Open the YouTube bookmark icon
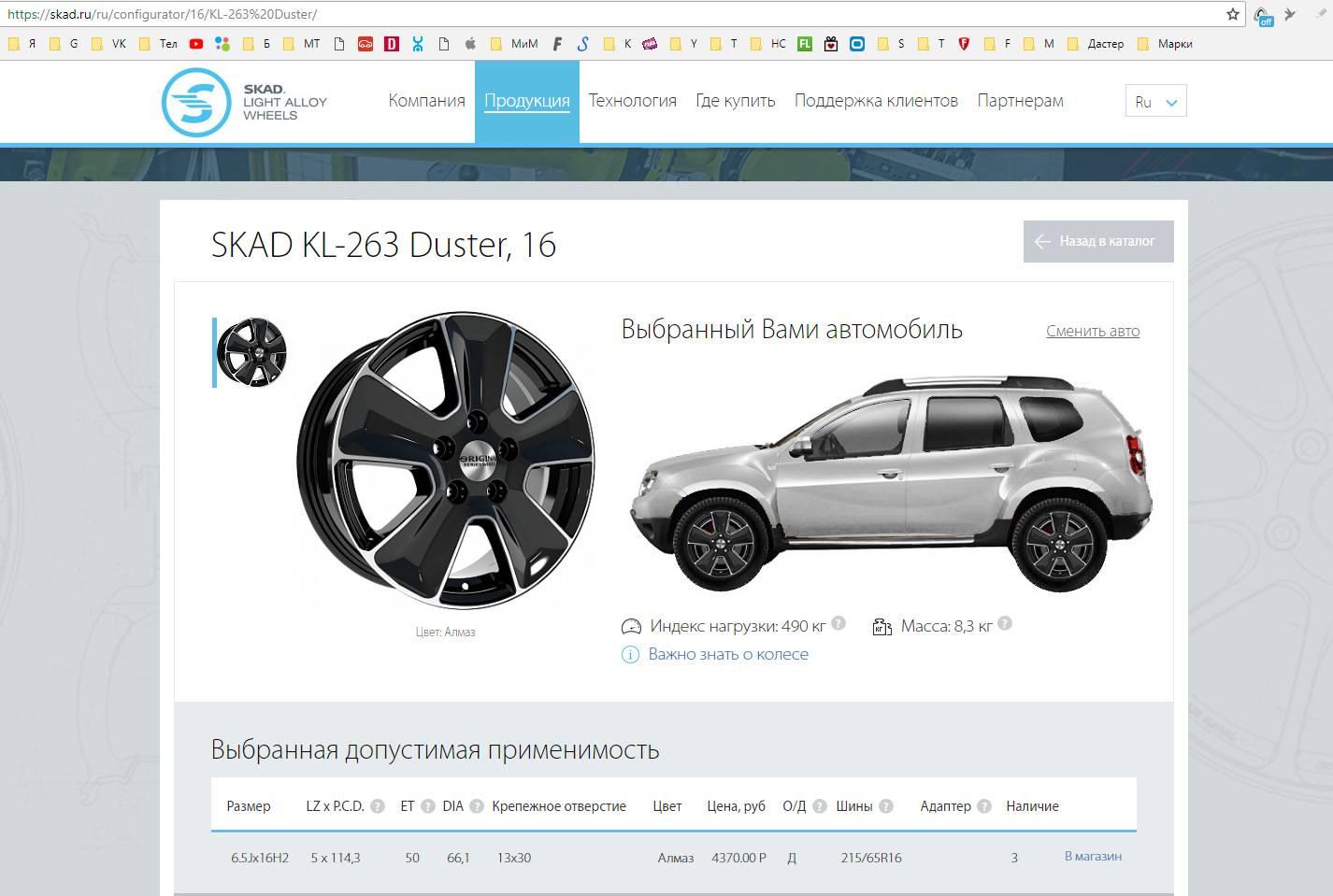The width and height of the screenshot is (1333, 896). click(x=195, y=44)
